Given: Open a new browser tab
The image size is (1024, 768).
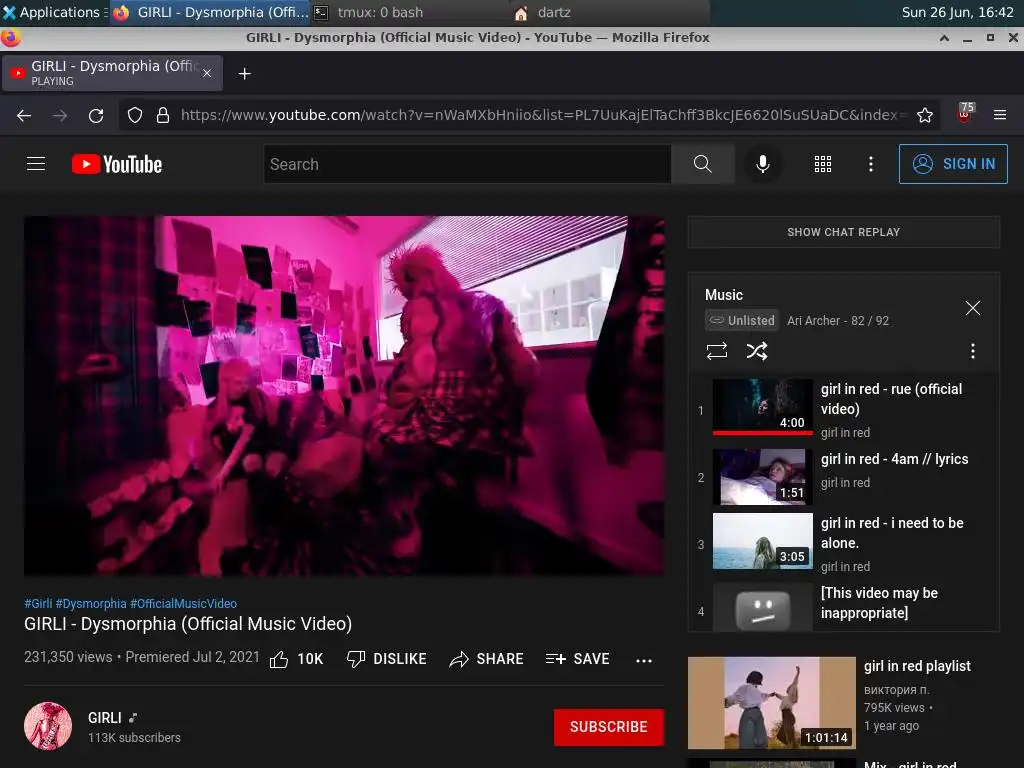Looking at the screenshot, I should (x=244, y=74).
